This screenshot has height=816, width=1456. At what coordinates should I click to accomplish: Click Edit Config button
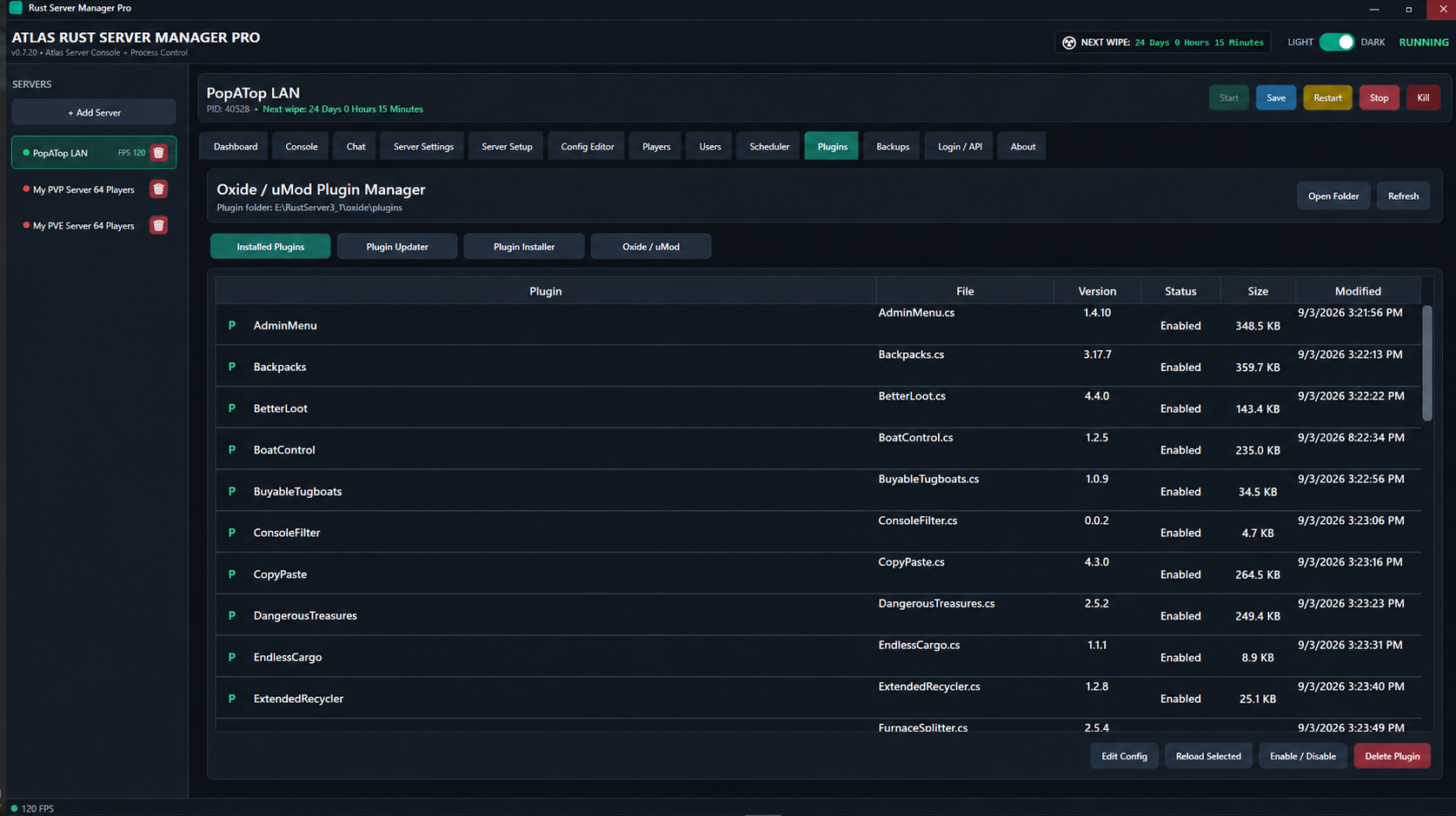[1124, 756]
